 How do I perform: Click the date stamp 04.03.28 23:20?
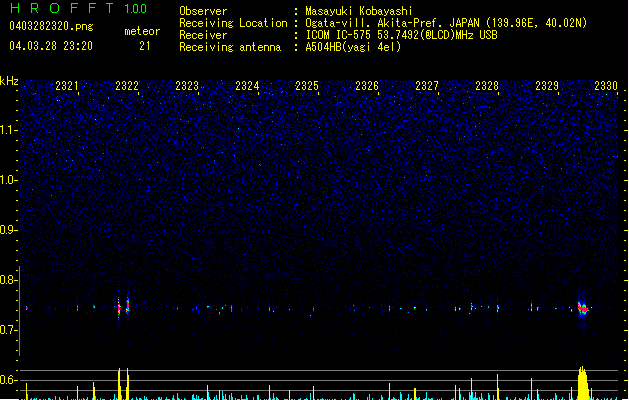pos(51,46)
